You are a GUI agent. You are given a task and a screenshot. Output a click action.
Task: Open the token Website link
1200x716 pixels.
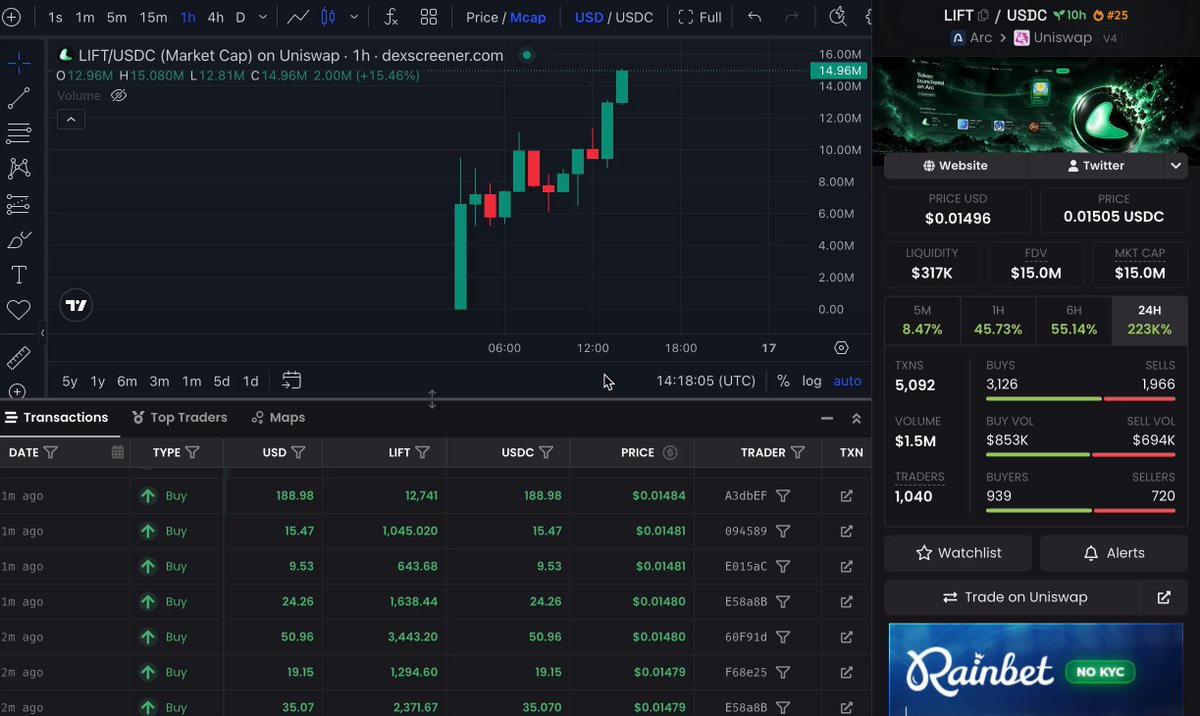(x=955, y=166)
